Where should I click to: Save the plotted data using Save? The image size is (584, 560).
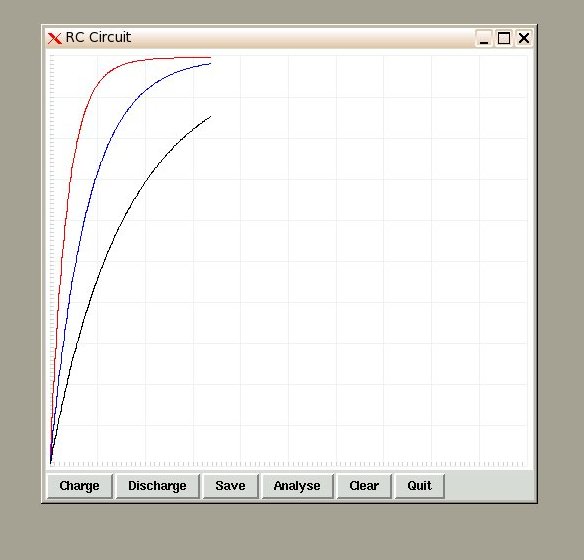point(230,486)
